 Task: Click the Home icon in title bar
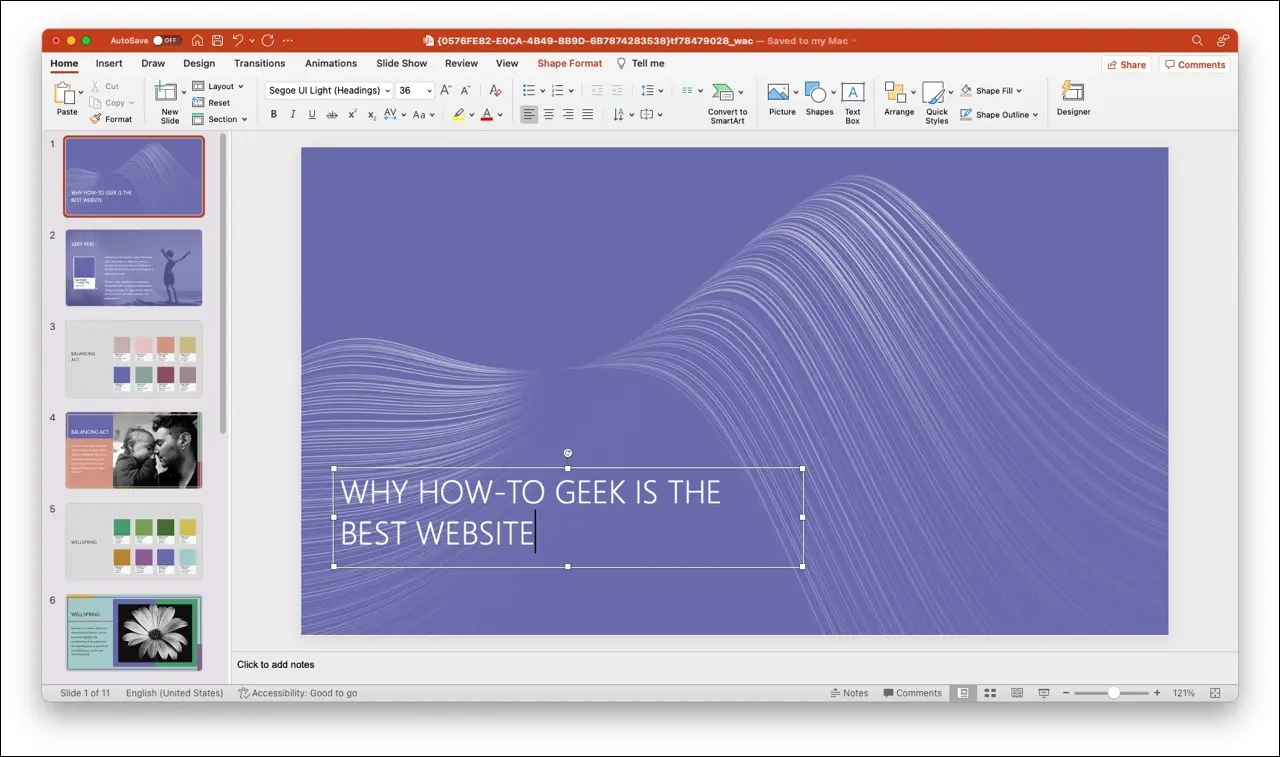(x=198, y=41)
